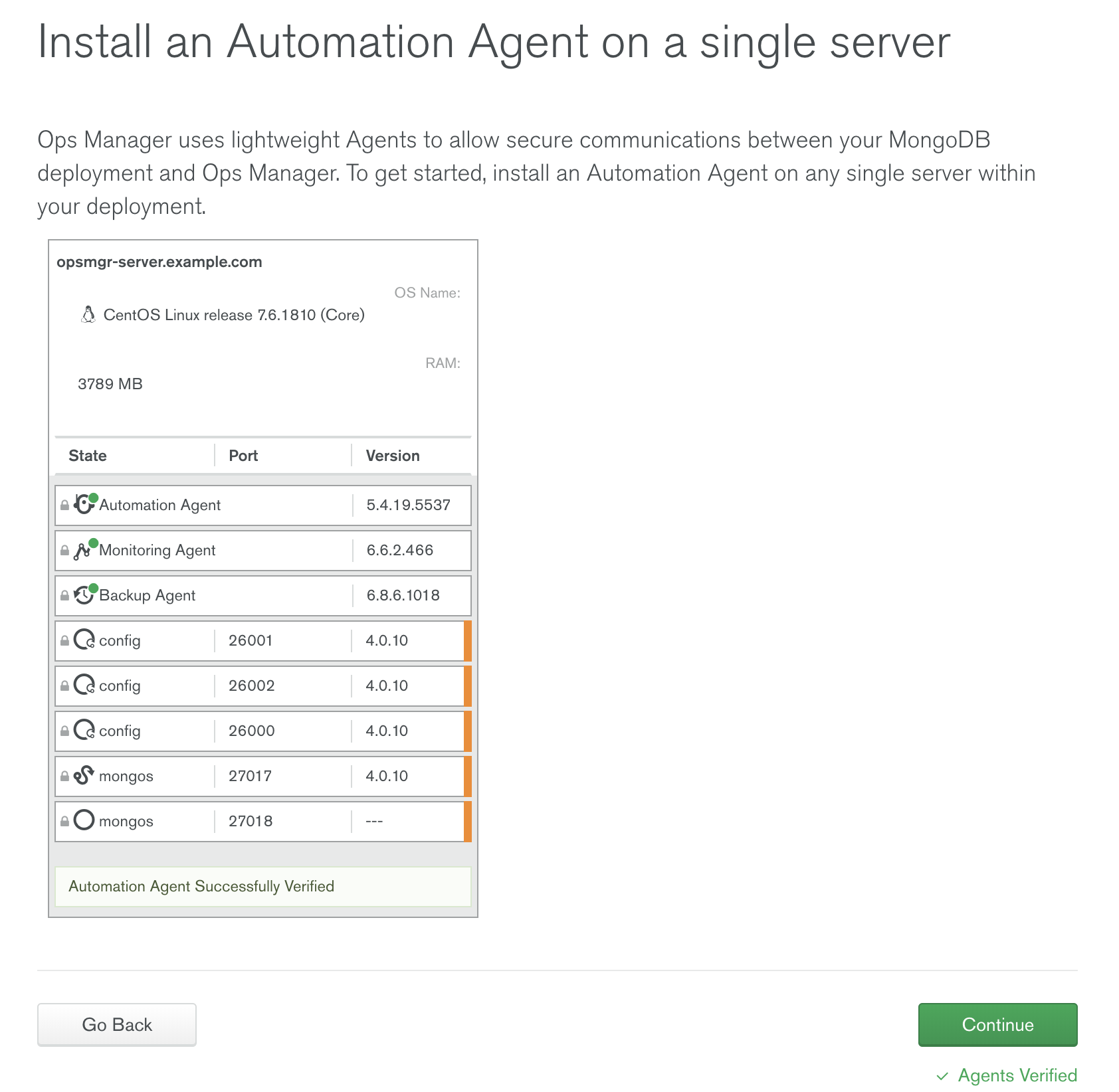Click the mongos icon for port 27017
This screenshot has height=1092, width=1119.
(84, 775)
